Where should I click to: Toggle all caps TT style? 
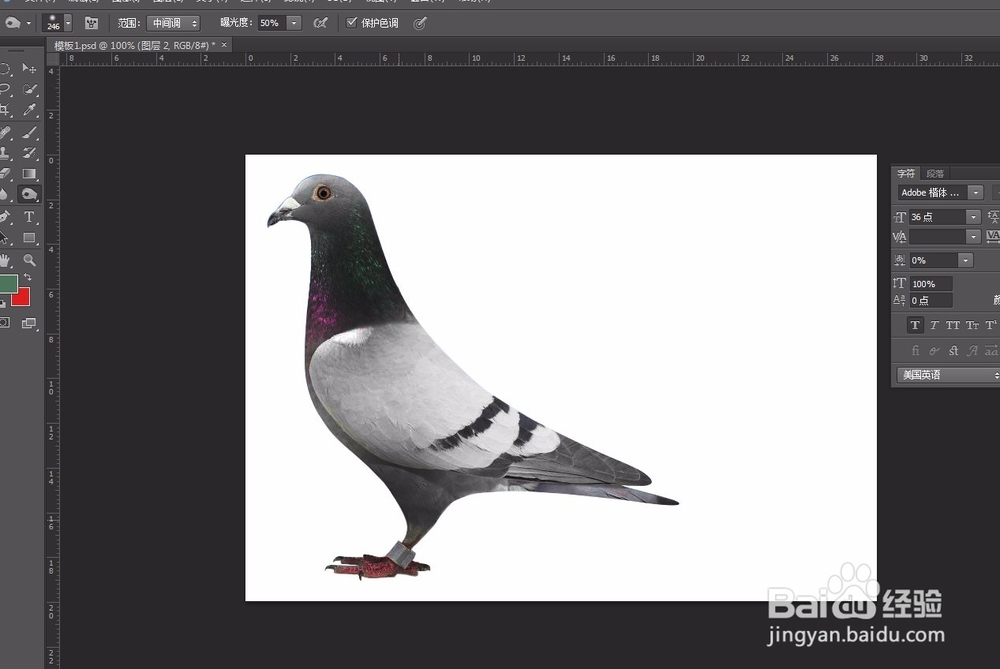(x=953, y=325)
